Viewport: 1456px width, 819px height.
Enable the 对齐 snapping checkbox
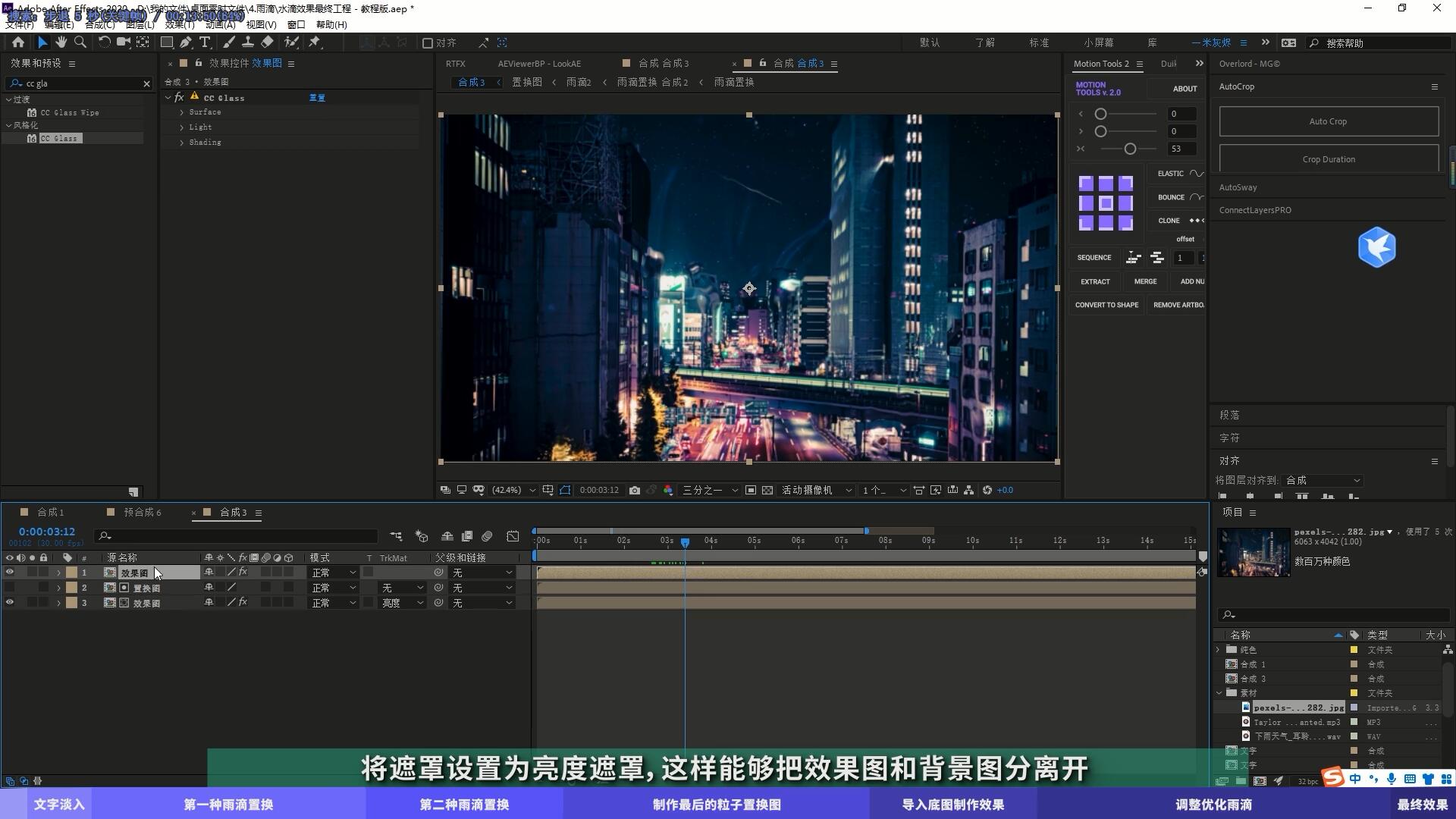[x=428, y=43]
